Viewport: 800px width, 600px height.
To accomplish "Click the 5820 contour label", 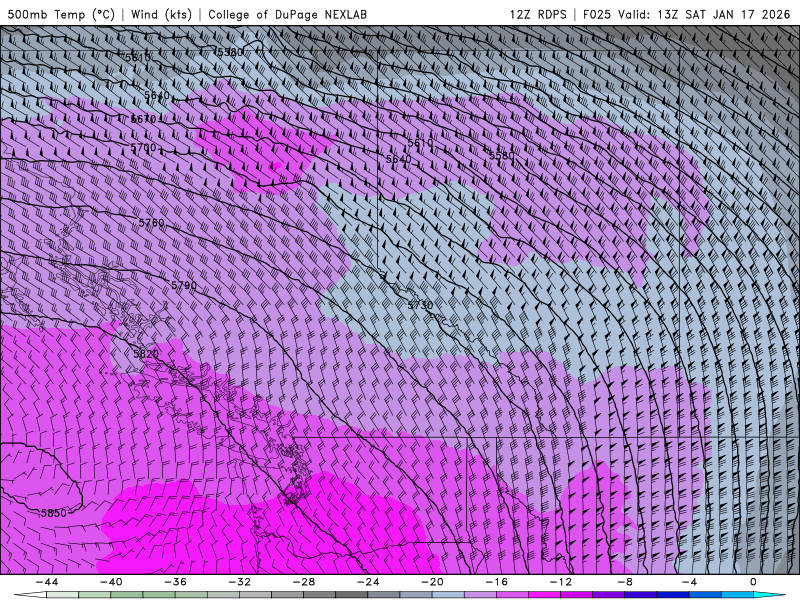I will pos(146,354).
